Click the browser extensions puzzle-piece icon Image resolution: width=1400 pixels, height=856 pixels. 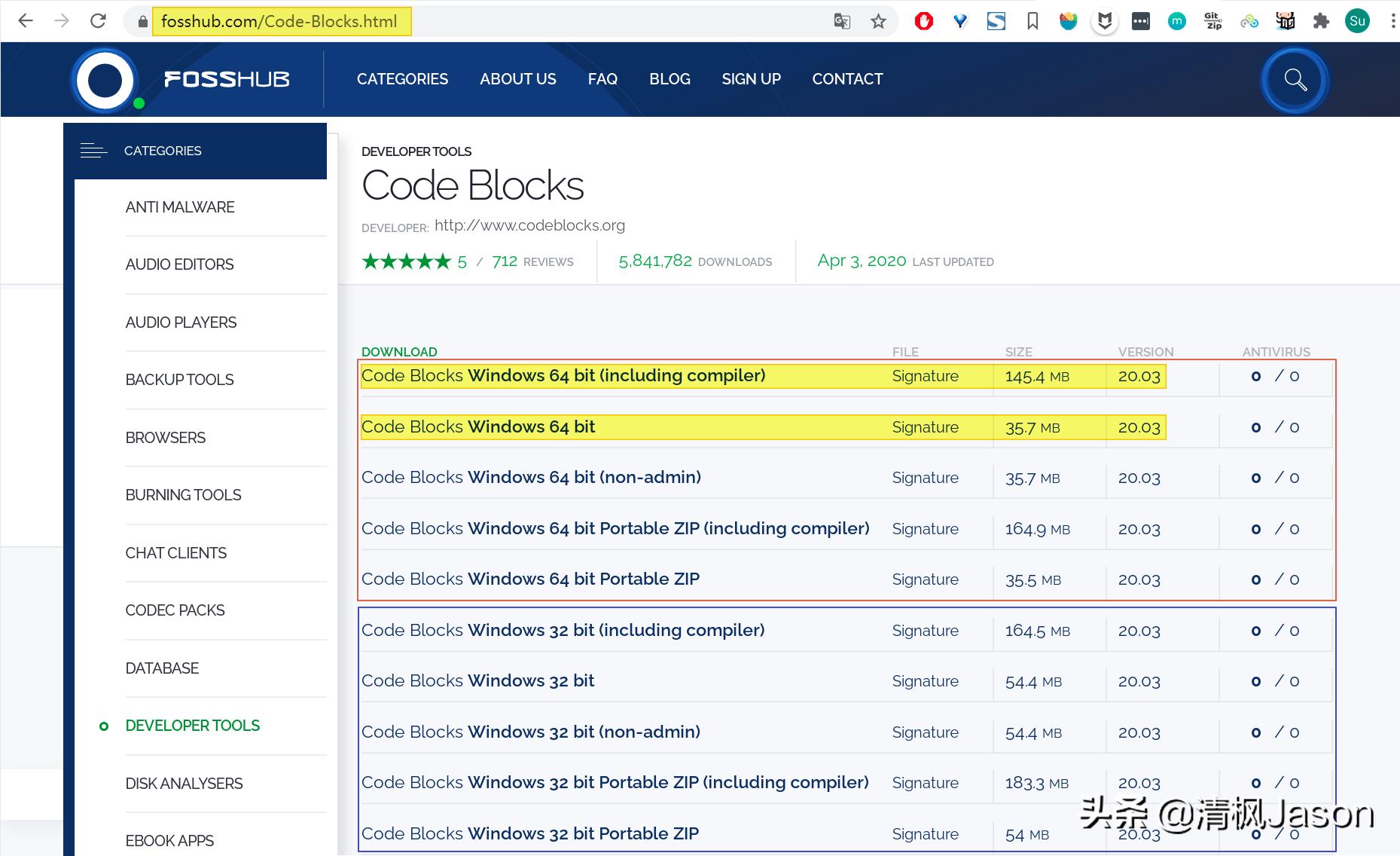pos(1322,20)
